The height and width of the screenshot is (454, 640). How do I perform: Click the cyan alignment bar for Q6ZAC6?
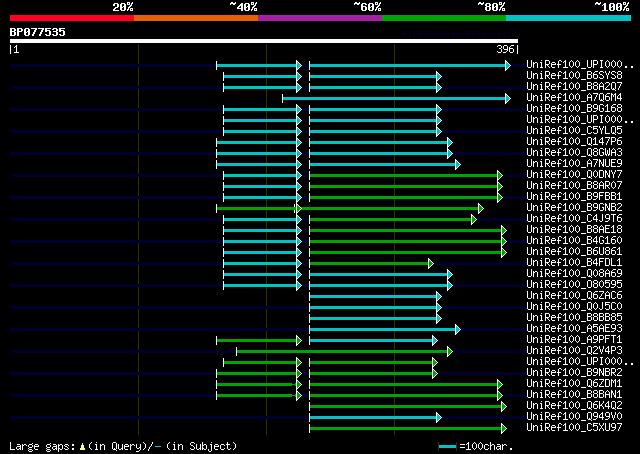[x=376, y=296]
